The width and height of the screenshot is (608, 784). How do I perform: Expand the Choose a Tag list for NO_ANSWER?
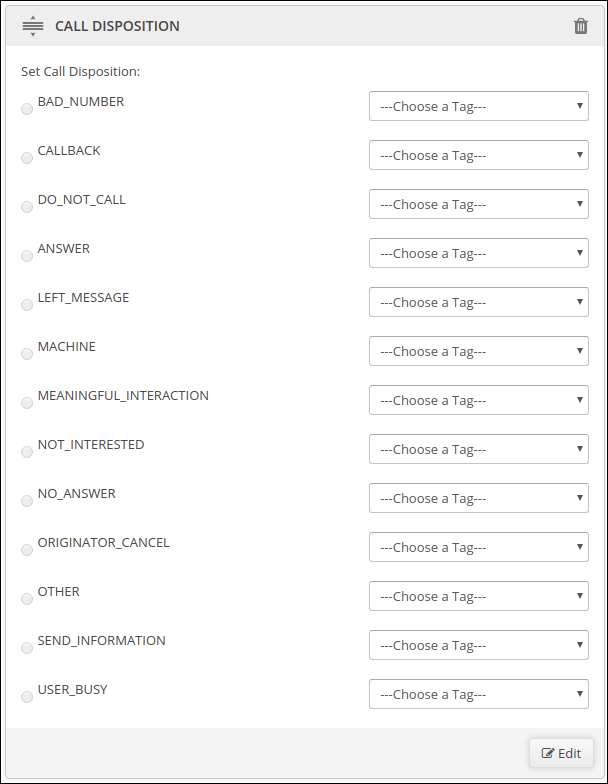point(478,498)
